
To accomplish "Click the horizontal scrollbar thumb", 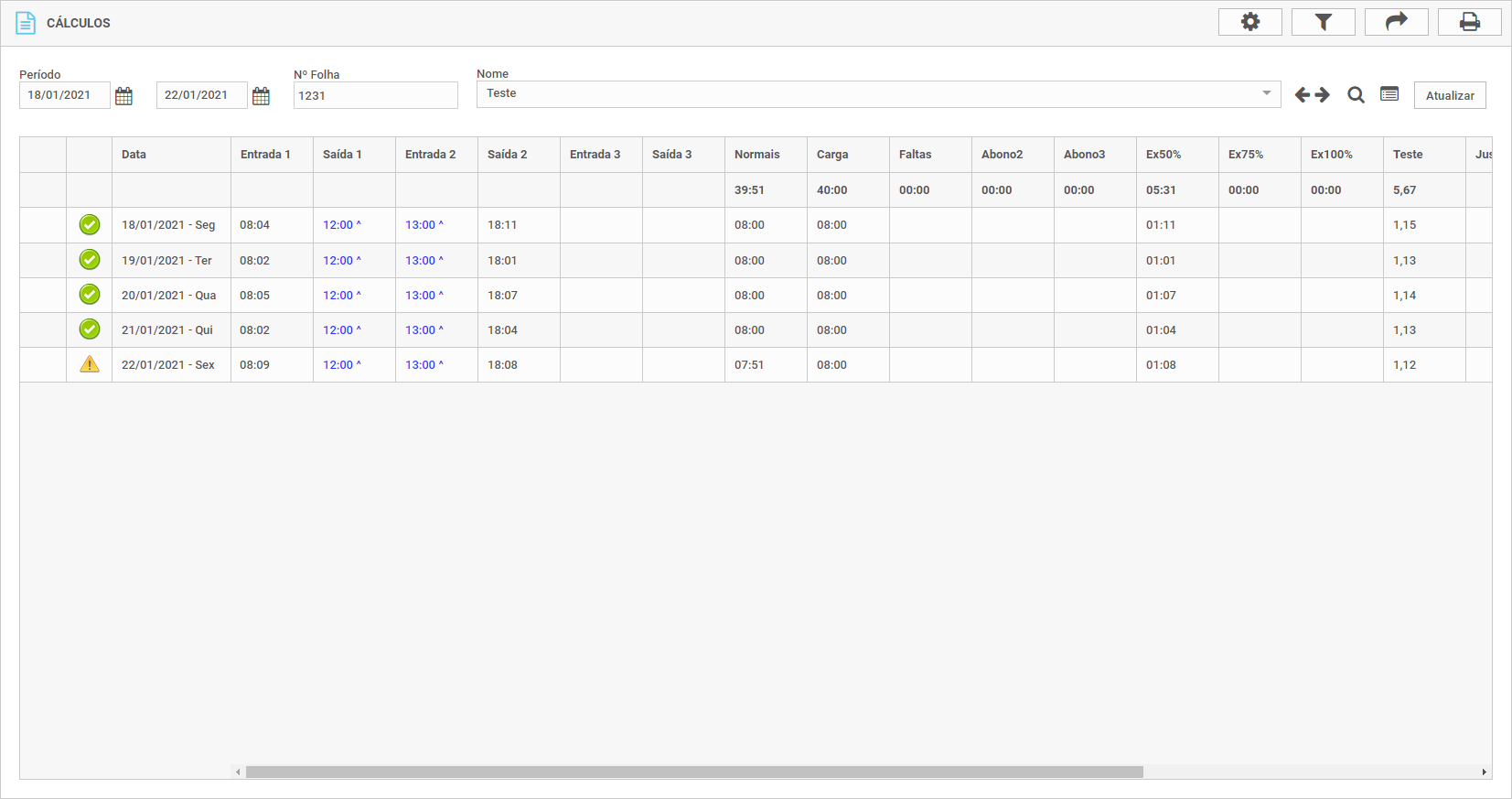I will pos(693,772).
